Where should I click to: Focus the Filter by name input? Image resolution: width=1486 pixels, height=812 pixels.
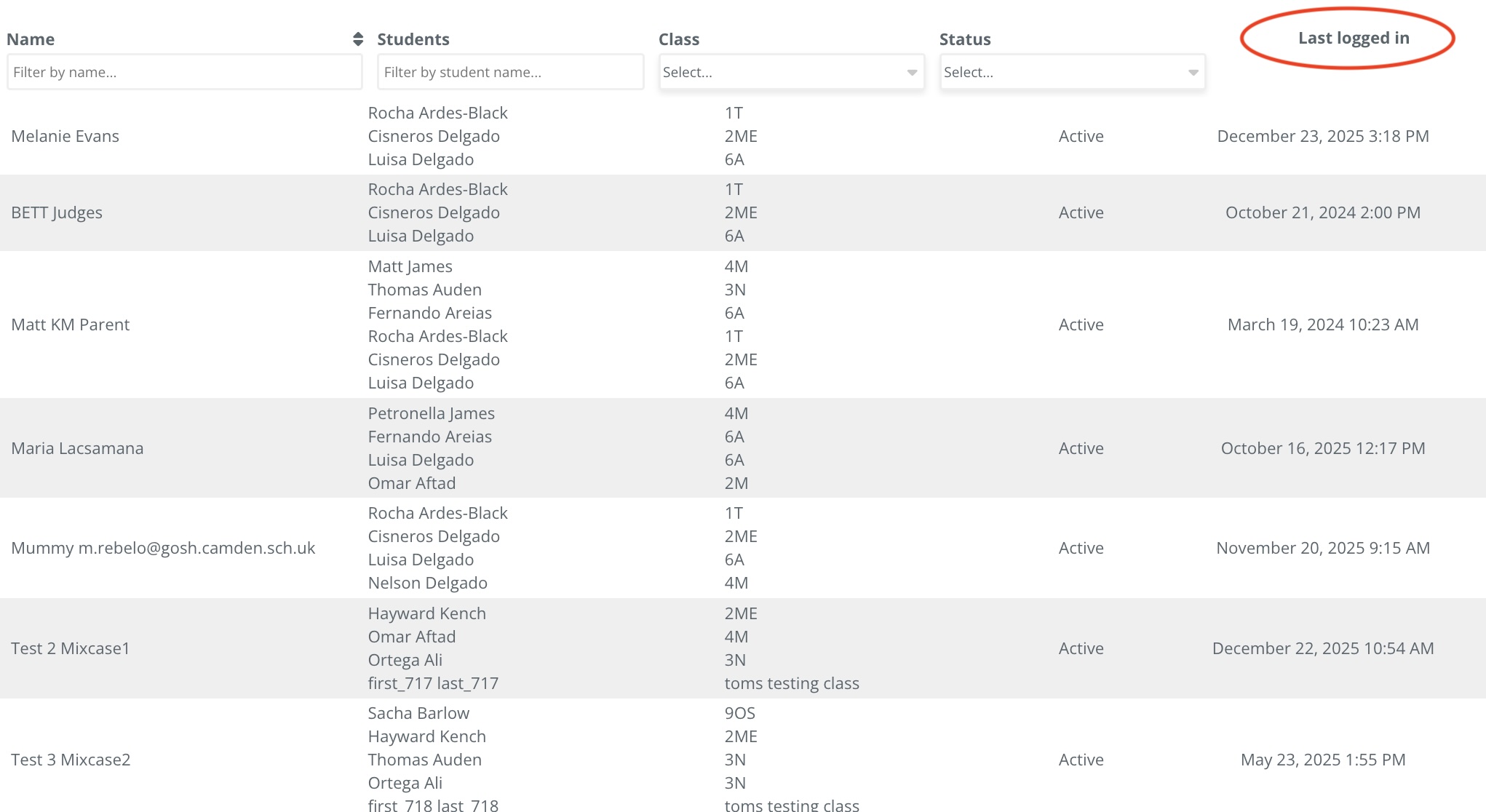pos(184,72)
